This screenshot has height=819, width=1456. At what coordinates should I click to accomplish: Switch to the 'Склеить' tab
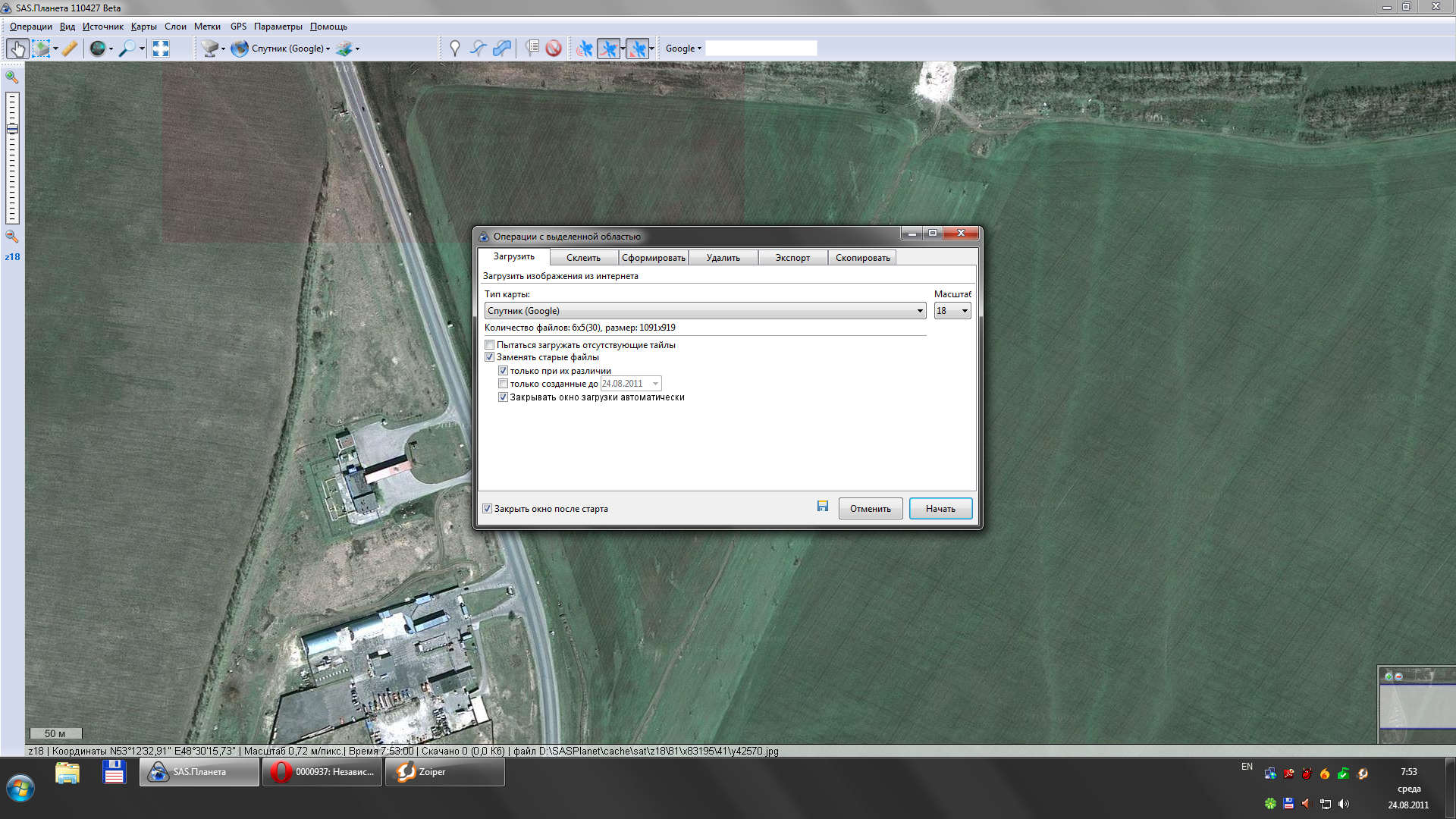[x=583, y=258]
